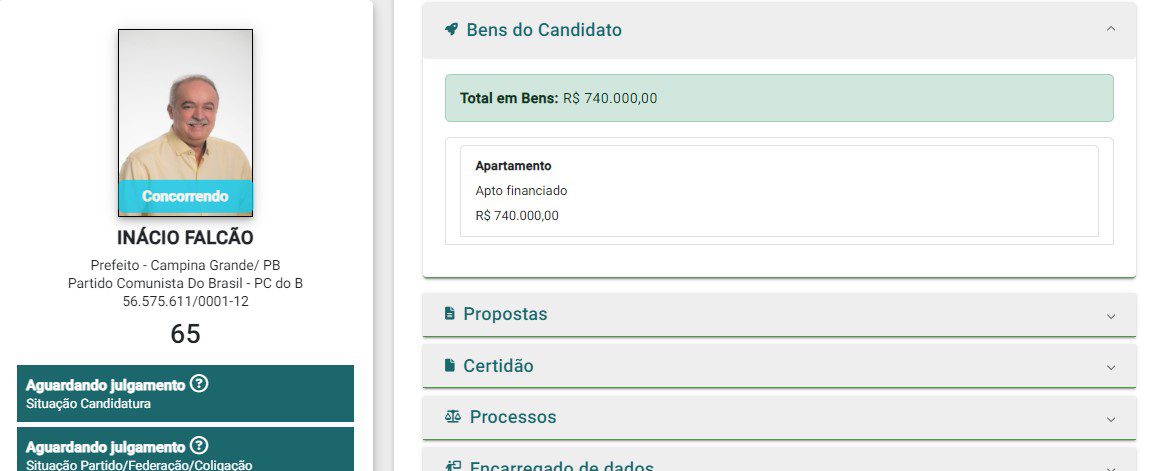1165x471 pixels.
Task: Click the Total em Bens summary banner
Action: 778,98
